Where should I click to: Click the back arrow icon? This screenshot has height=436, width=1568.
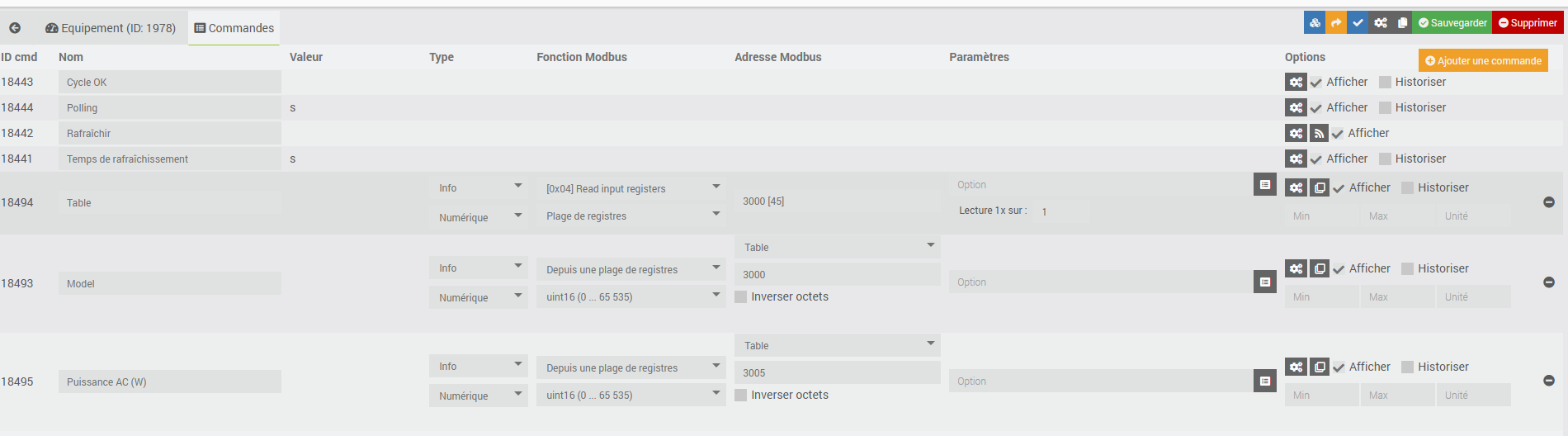point(15,28)
